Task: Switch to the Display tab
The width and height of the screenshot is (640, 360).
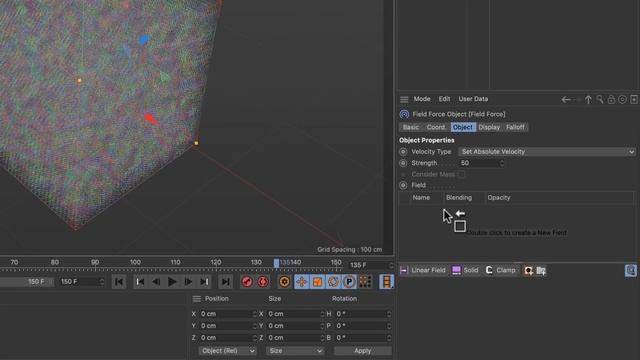Action: click(x=489, y=127)
